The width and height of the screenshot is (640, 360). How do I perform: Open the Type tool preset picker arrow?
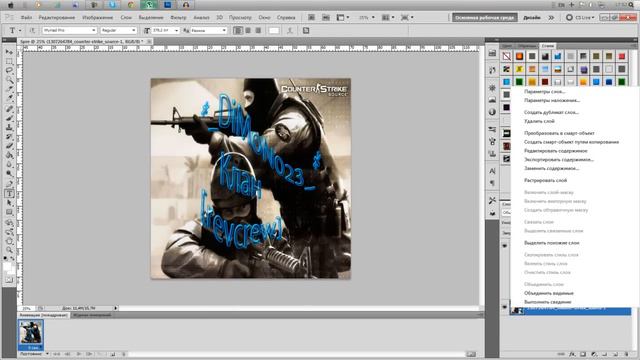point(20,31)
